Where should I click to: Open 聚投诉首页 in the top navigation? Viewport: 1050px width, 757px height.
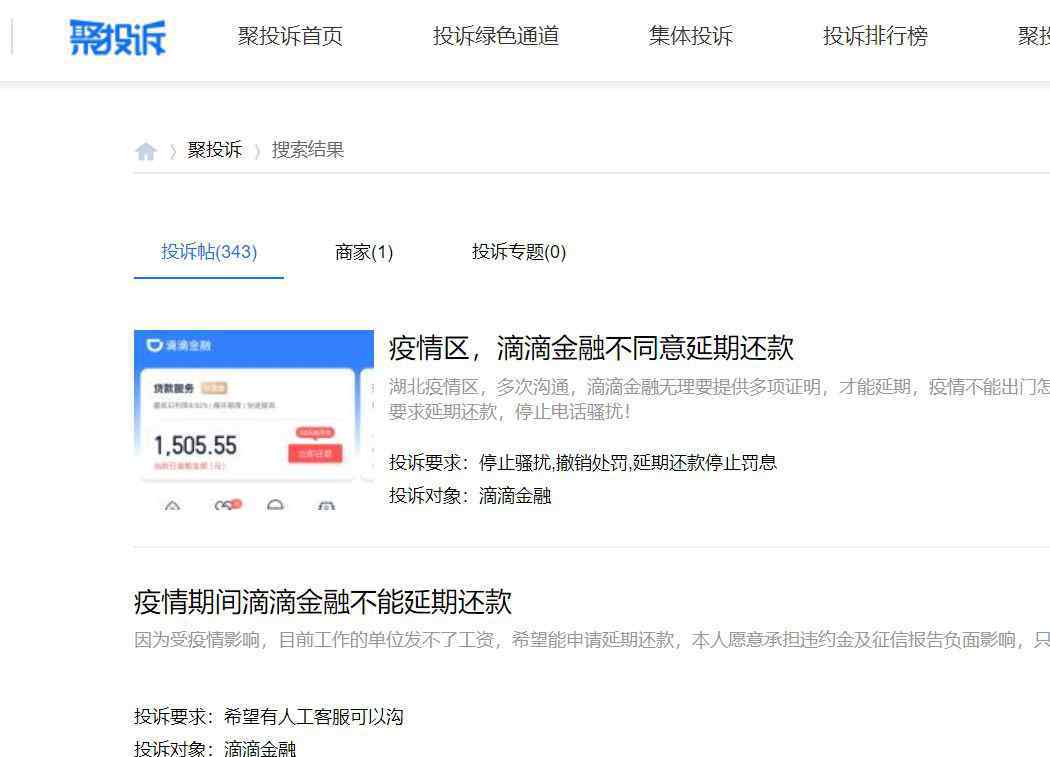(x=290, y=36)
